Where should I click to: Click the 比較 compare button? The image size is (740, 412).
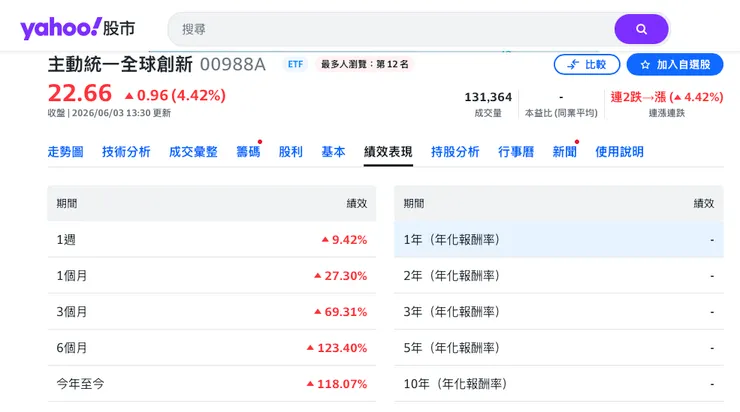pyautogui.click(x=587, y=65)
